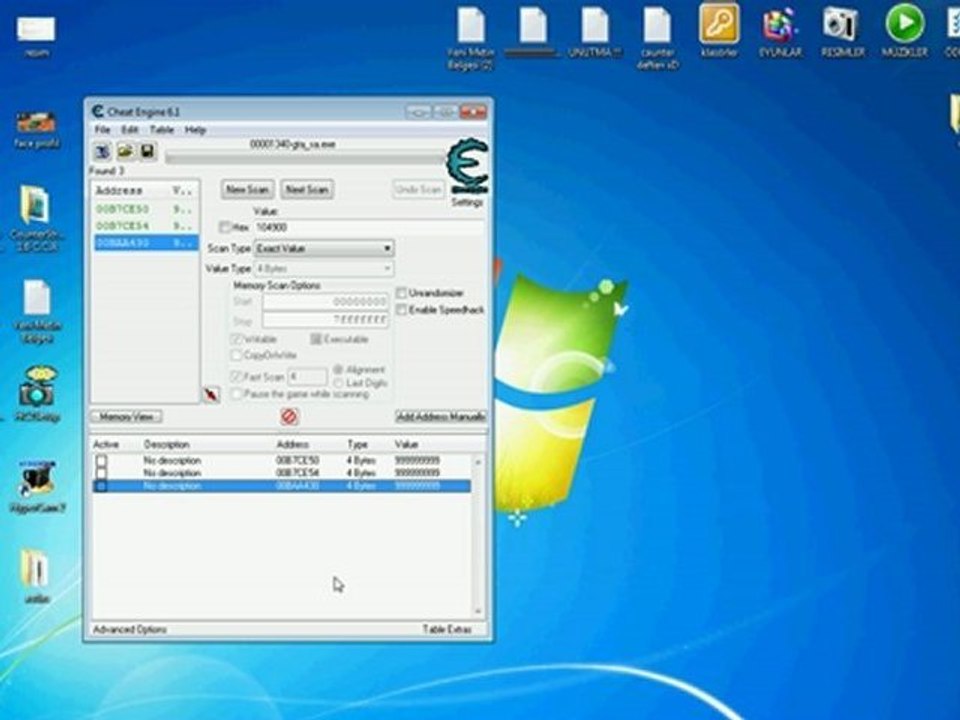Select the asdas folder on desktop
960x720 pixels.
[x=36, y=576]
